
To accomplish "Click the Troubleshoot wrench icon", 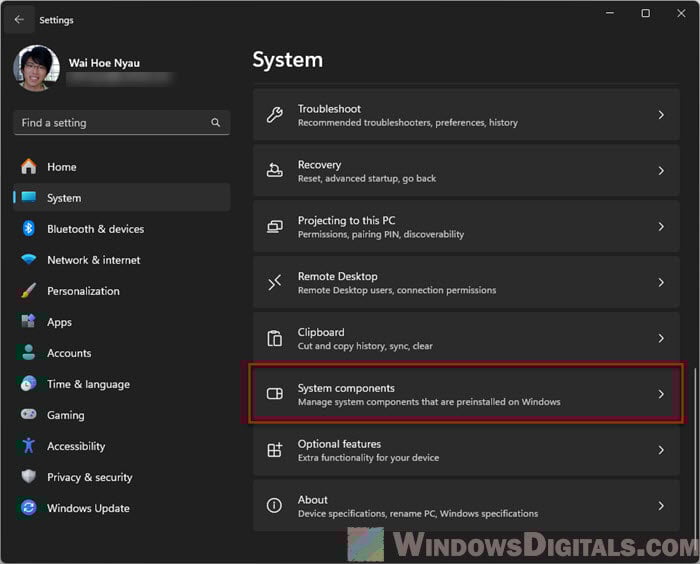I will click(275, 115).
